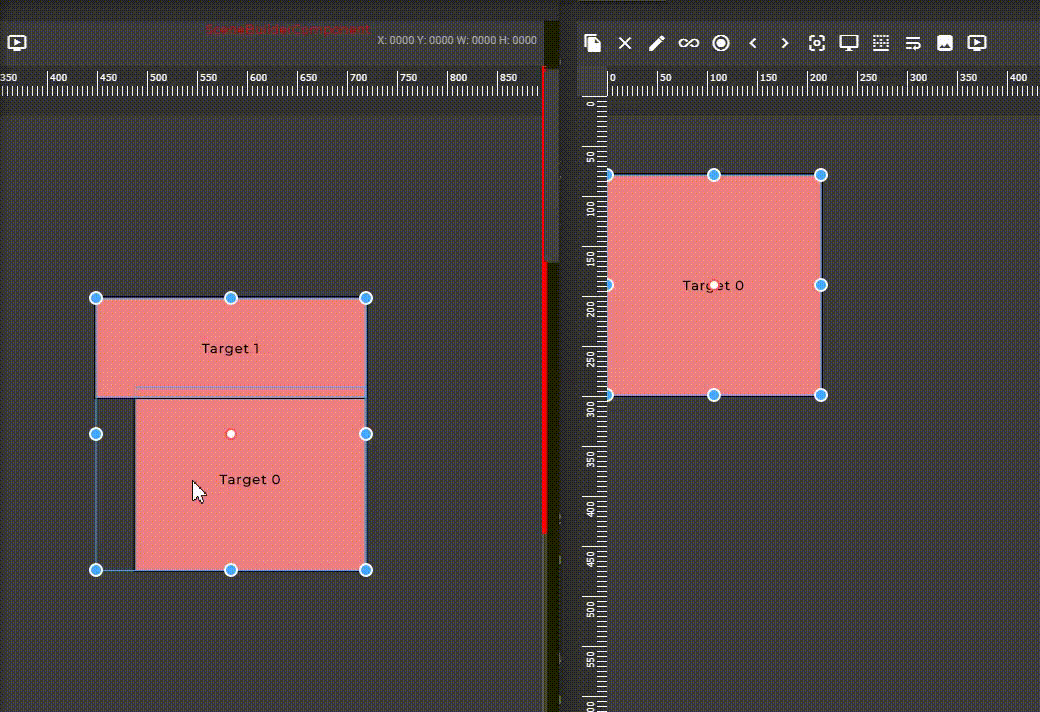Click bottom-left handle of left selection
The width and height of the screenshot is (1040, 712).
click(x=96, y=570)
